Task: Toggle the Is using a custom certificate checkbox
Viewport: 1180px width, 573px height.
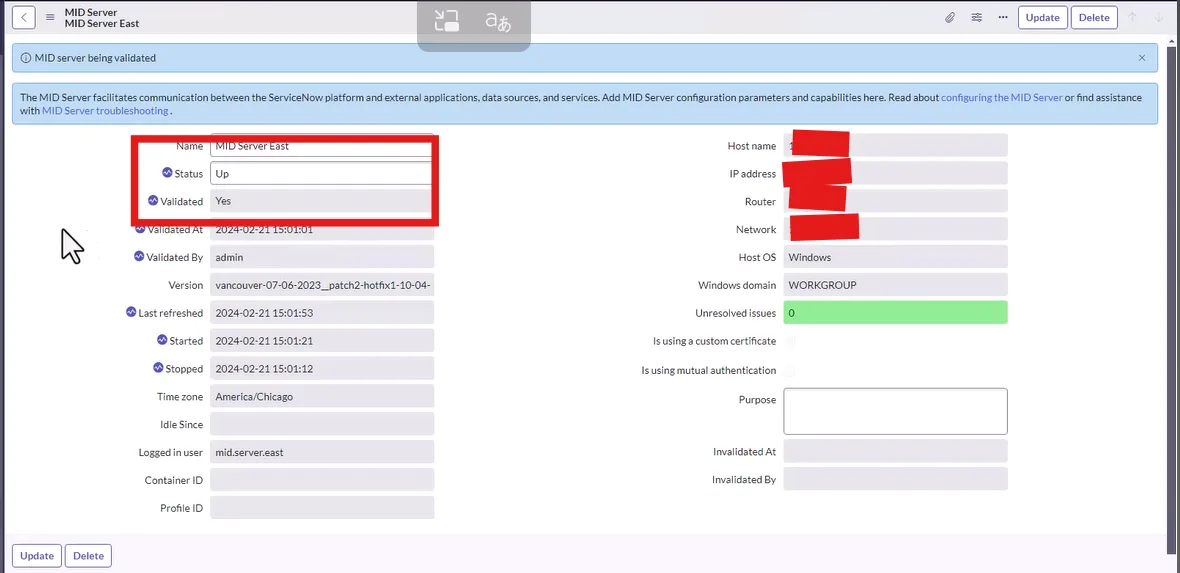Action: pos(789,342)
